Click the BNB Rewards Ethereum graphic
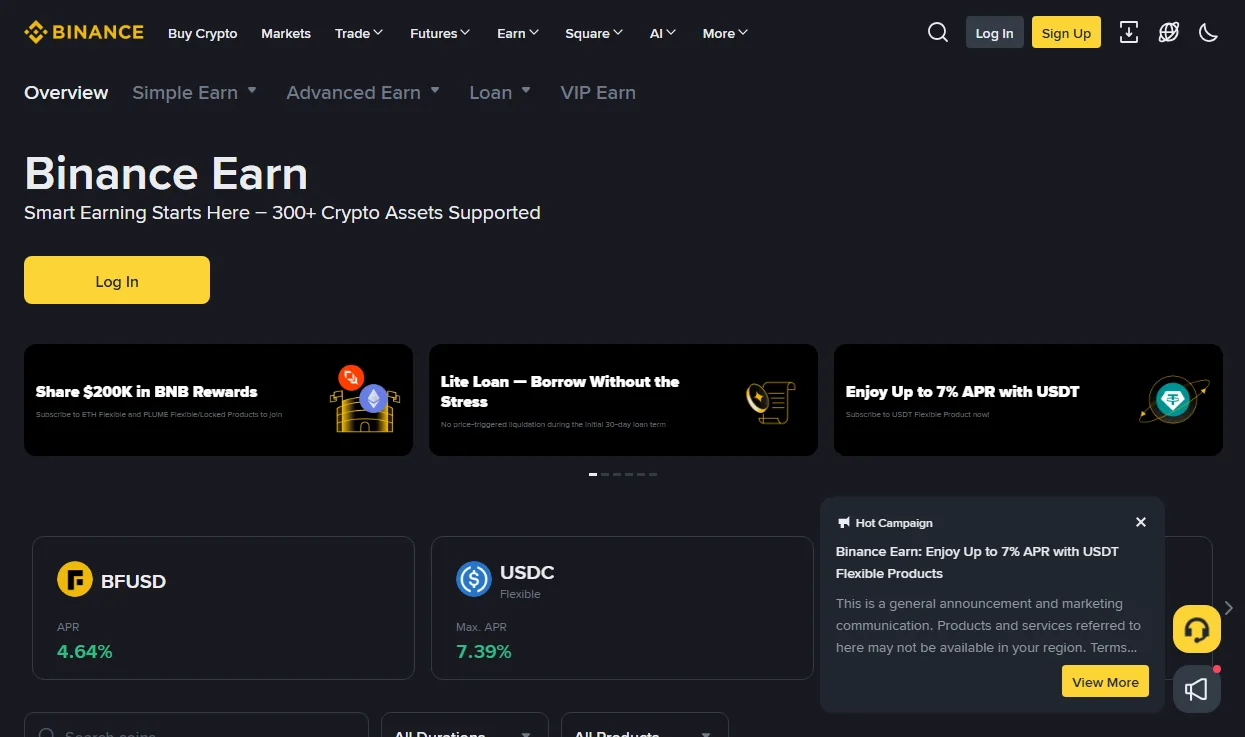This screenshot has width=1245, height=737. [365, 398]
